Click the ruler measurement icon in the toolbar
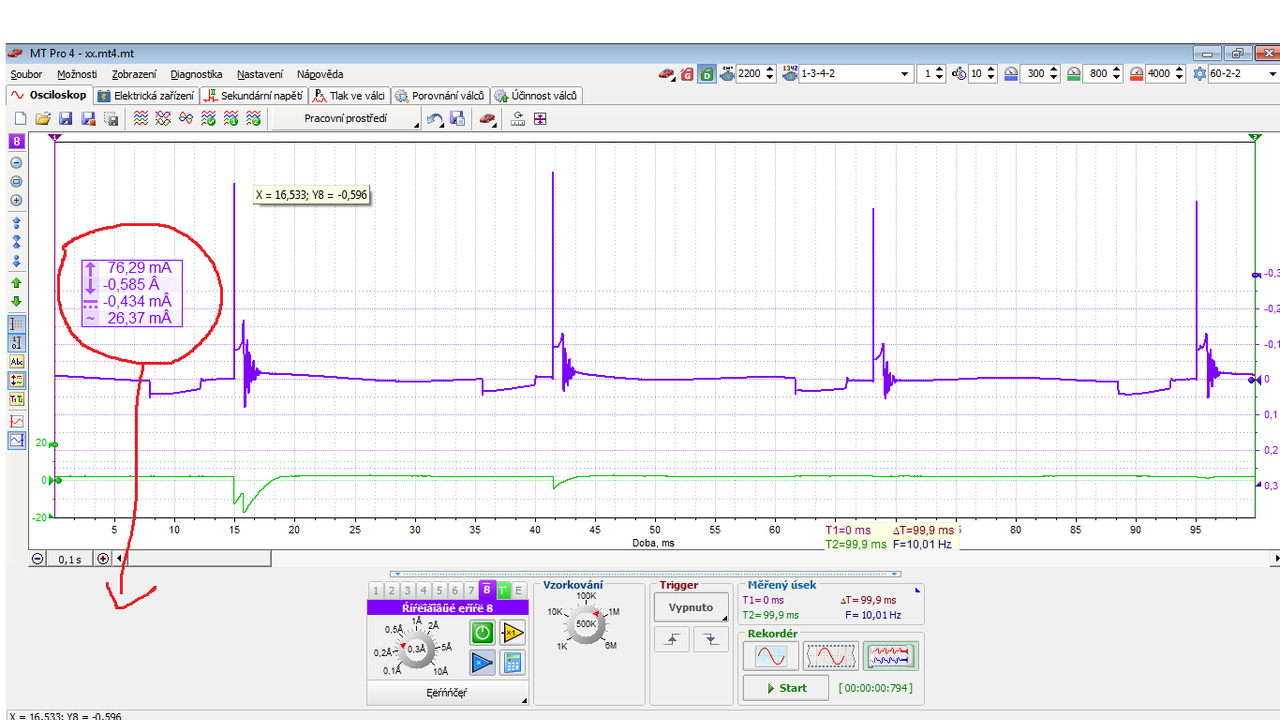 pyautogui.click(x=518, y=119)
